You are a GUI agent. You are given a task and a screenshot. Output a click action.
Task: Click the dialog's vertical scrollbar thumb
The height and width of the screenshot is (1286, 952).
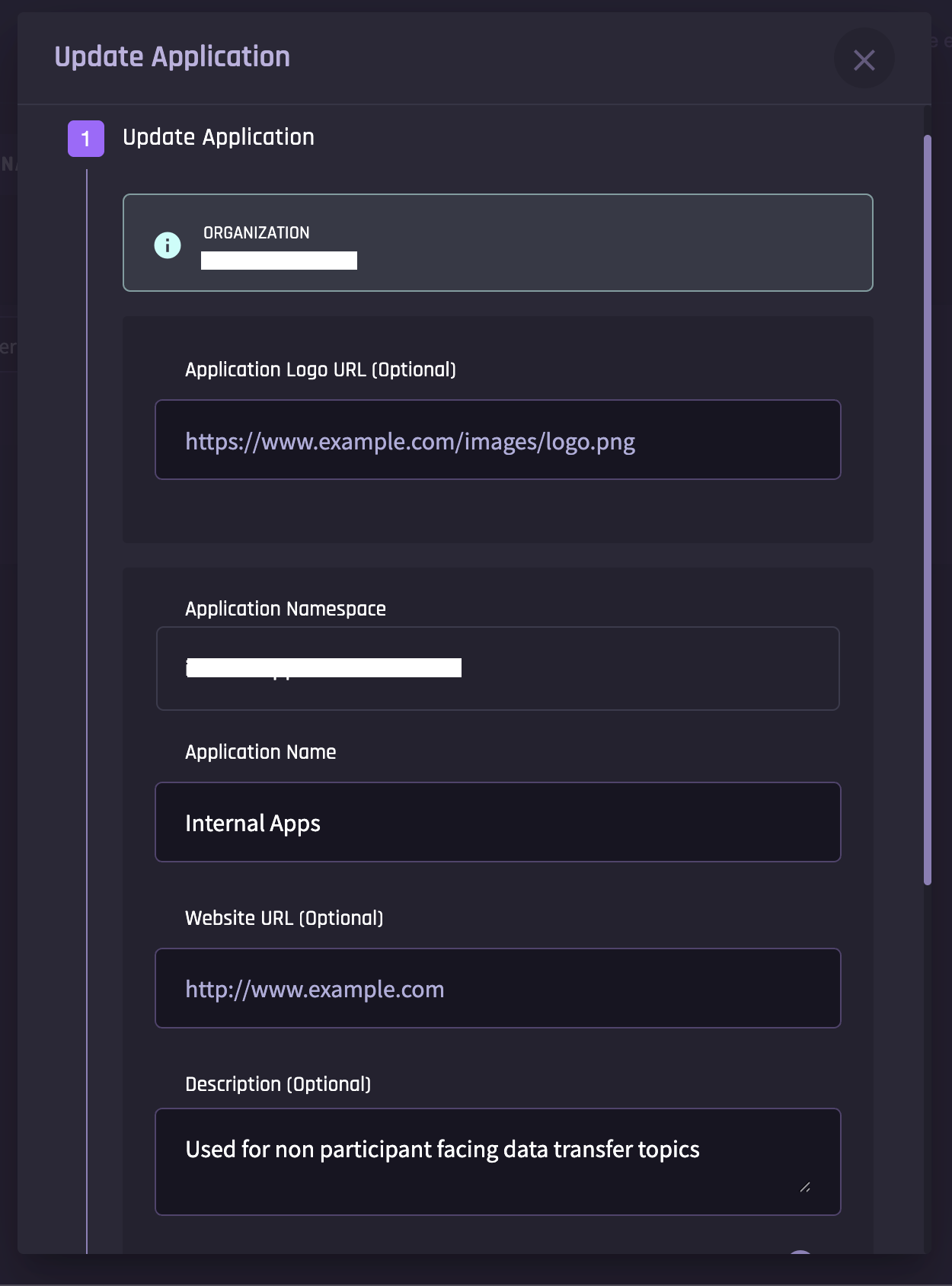pos(927,510)
